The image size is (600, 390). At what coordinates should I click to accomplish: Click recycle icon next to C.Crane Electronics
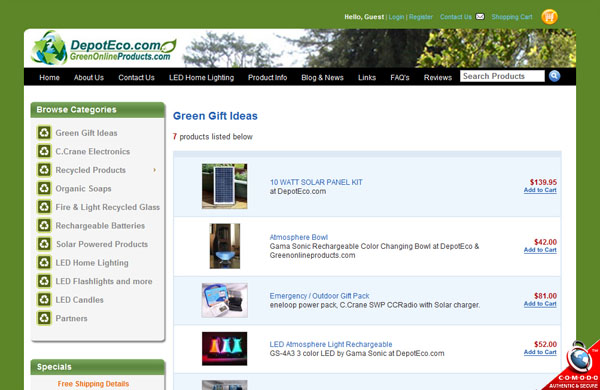coord(44,151)
